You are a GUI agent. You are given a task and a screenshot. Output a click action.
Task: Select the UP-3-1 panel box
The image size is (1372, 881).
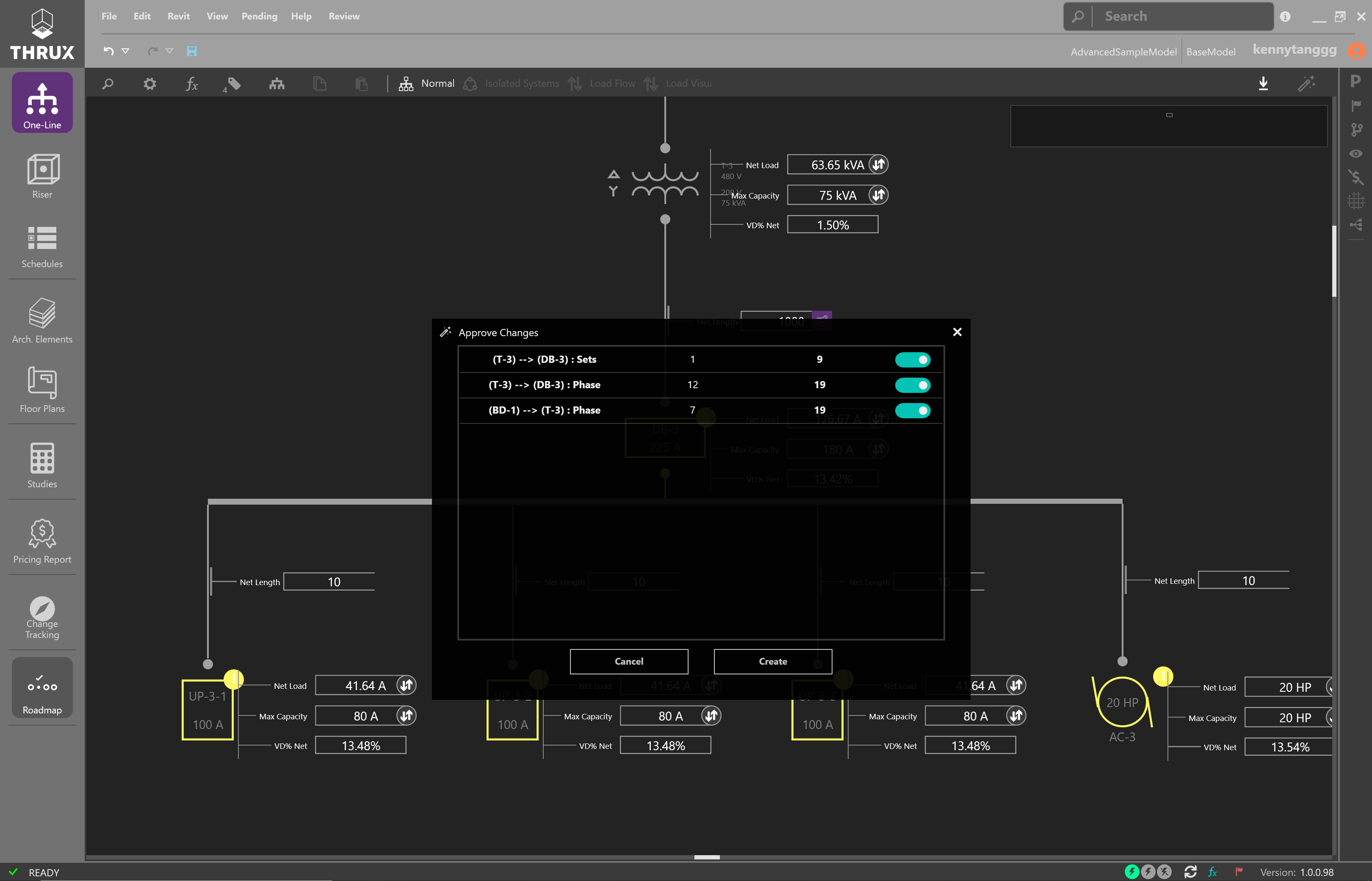click(207, 710)
